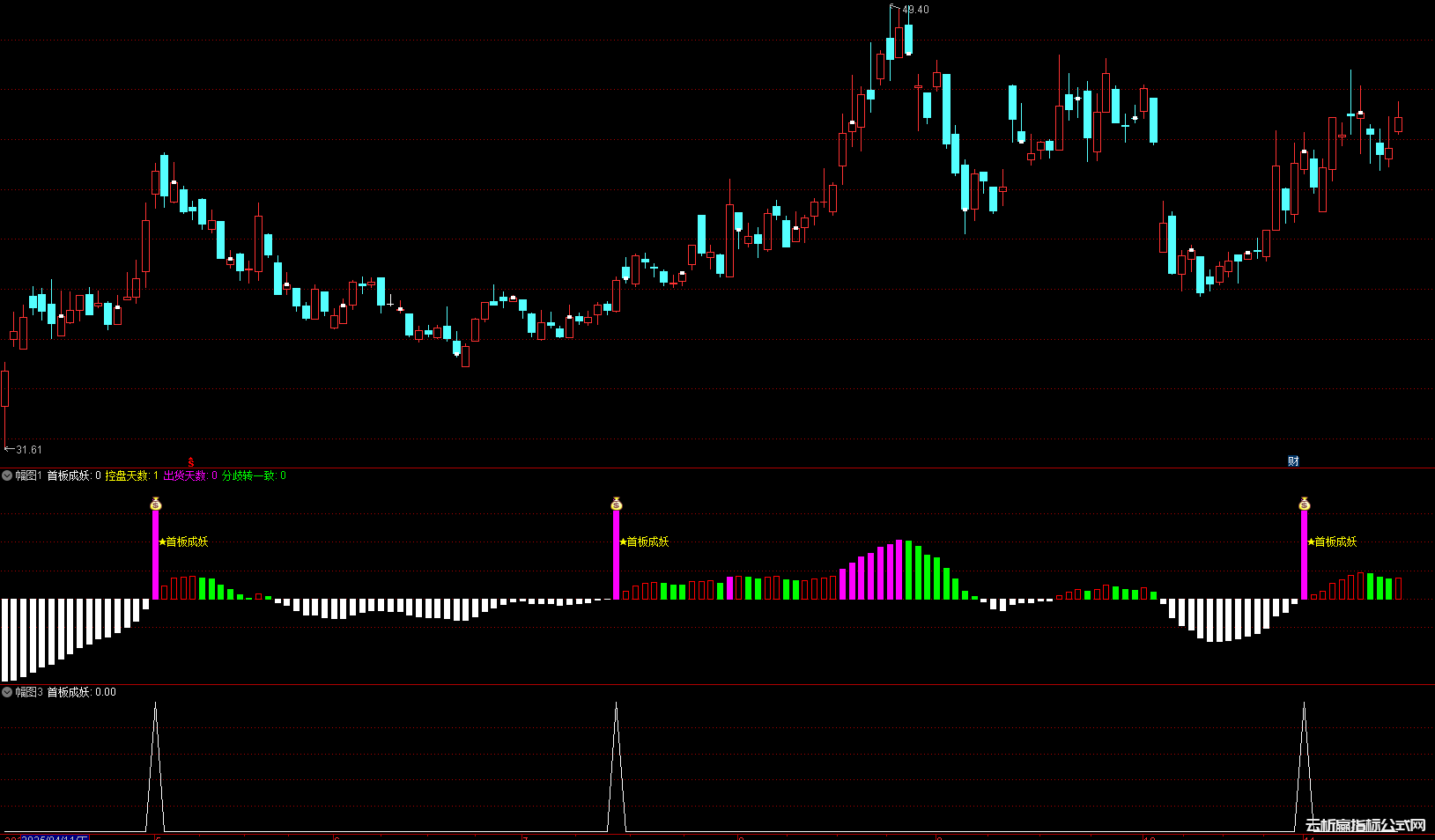Select the magenta 出货天数 indicator label
This screenshot has width=1435, height=840.
186,475
